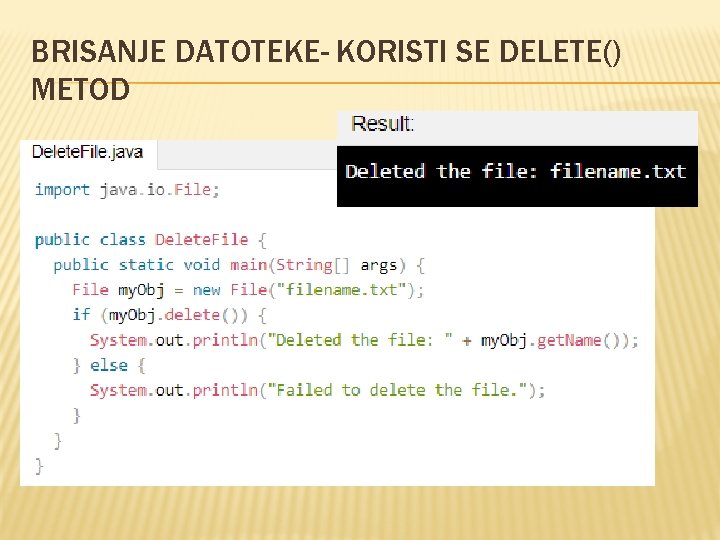Click the "filename.txt" string in the code

coord(342,290)
